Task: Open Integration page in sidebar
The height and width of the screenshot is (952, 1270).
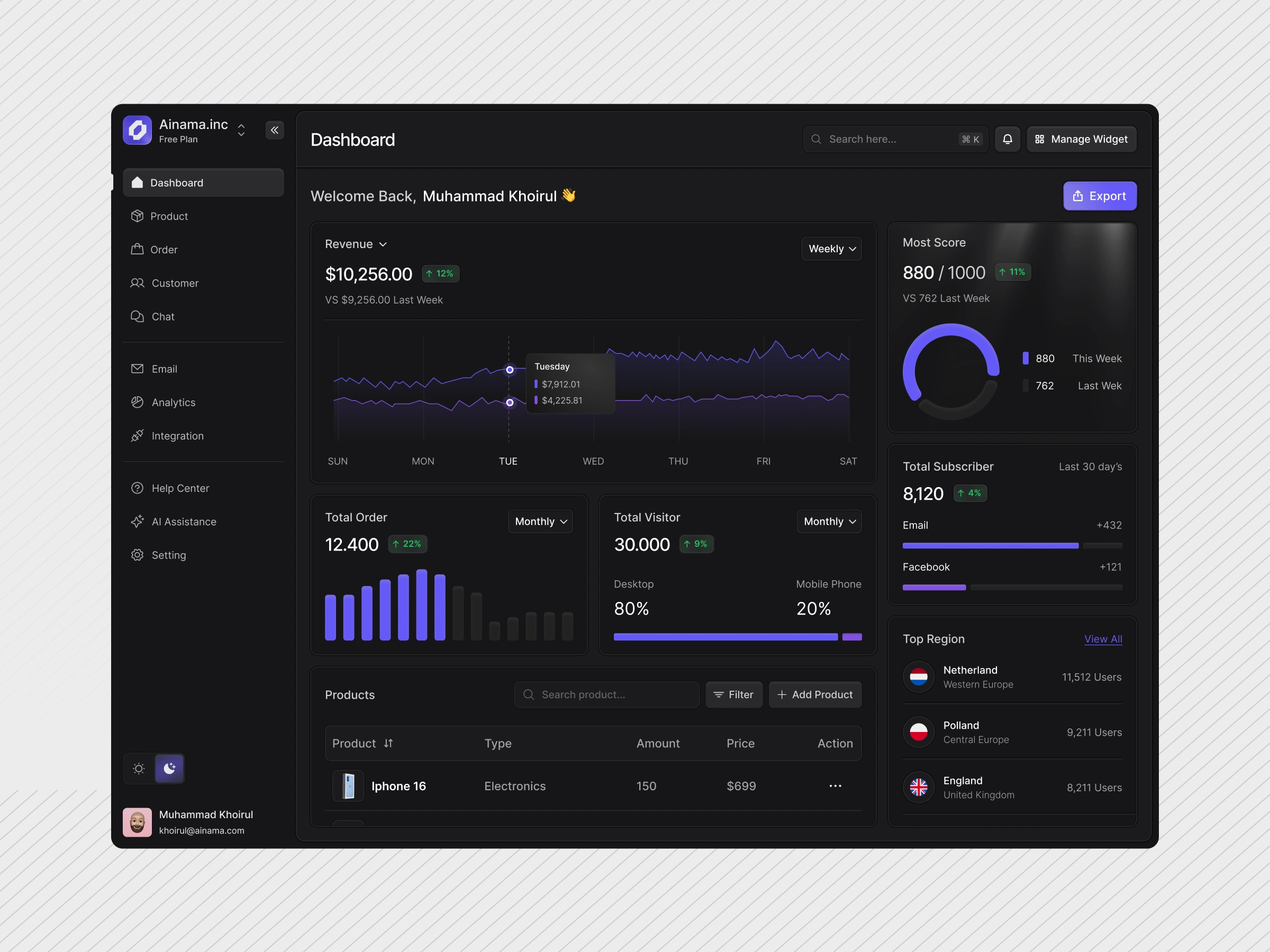Action: [177, 436]
